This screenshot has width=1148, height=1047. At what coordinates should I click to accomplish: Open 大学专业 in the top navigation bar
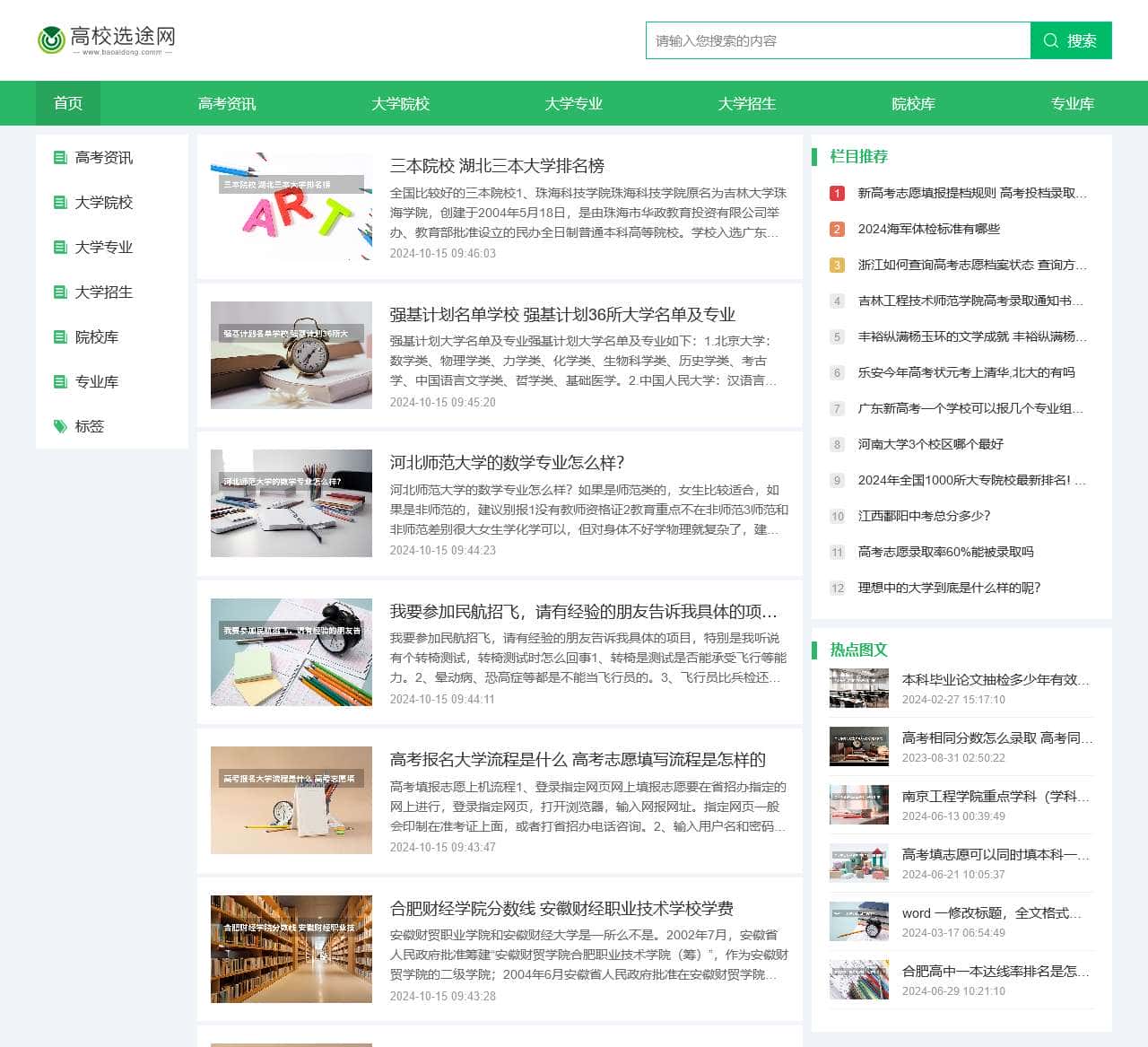click(574, 103)
